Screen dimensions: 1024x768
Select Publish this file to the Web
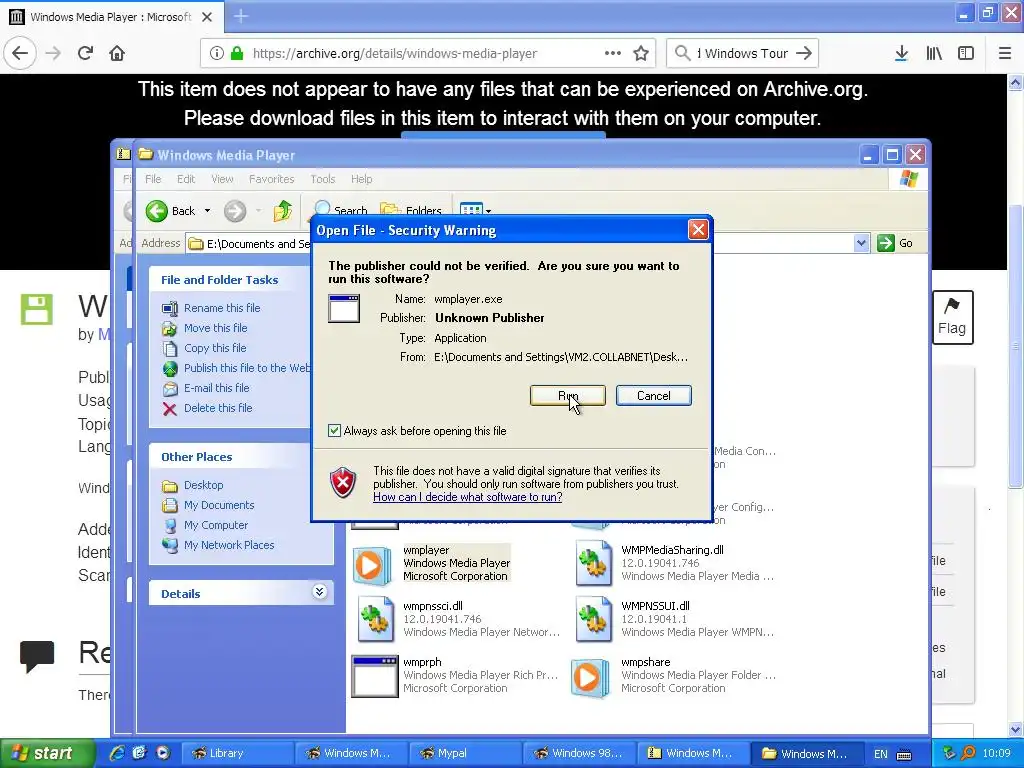pyautogui.click(x=247, y=368)
